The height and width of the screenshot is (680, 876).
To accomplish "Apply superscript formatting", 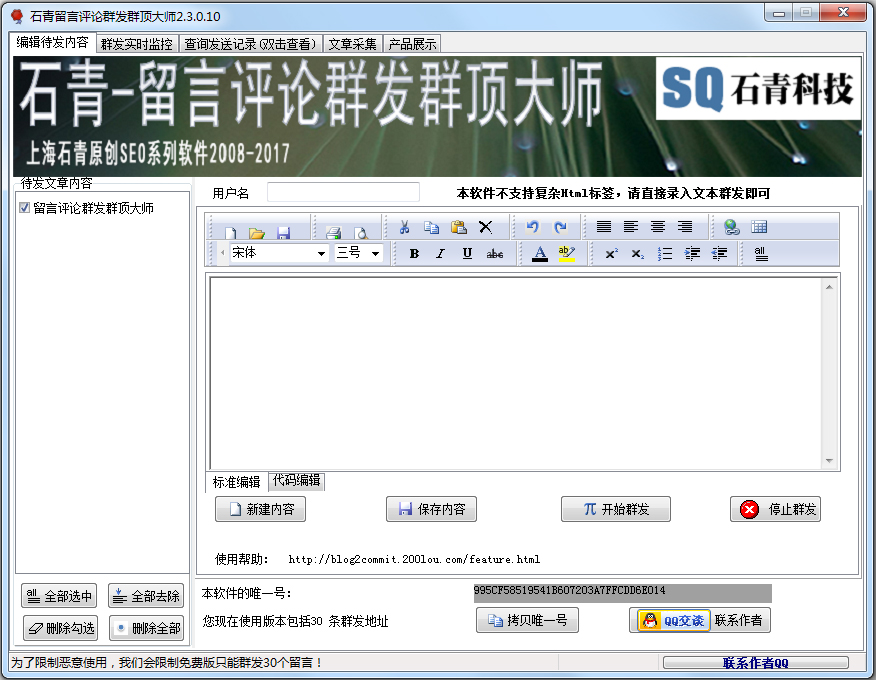I will click(x=611, y=254).
